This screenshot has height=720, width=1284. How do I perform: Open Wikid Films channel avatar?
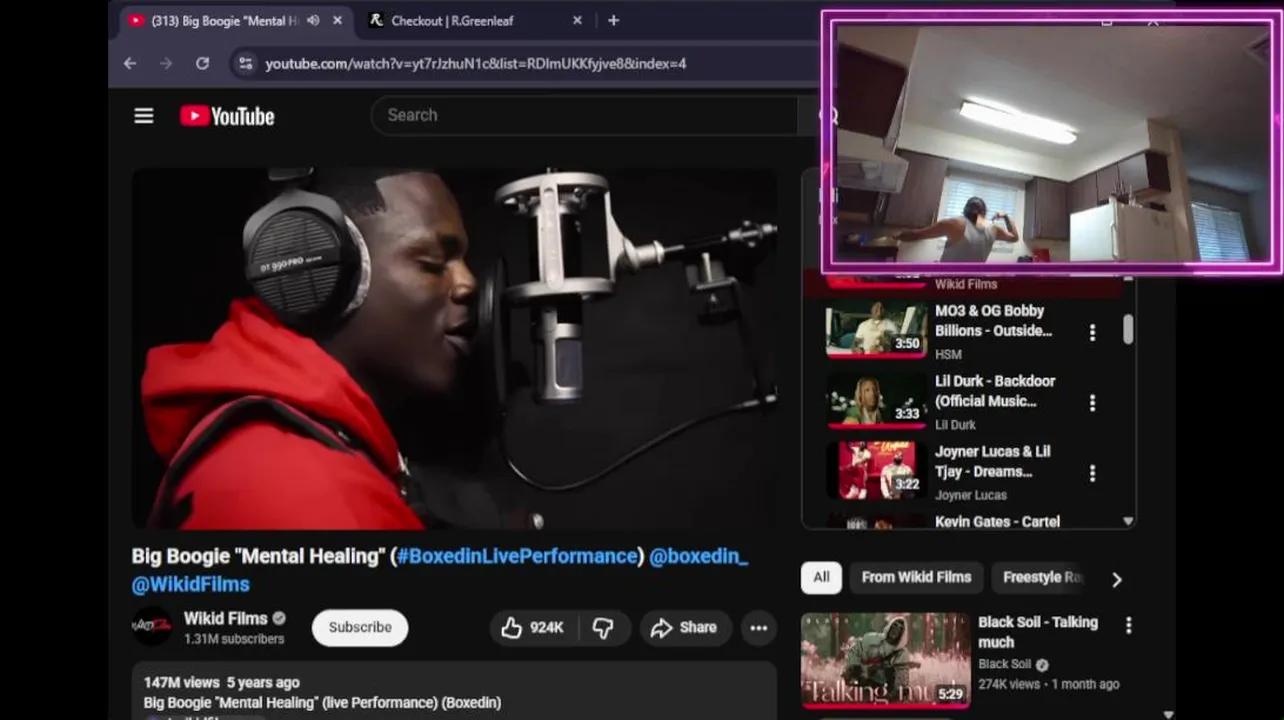(152, 627)
